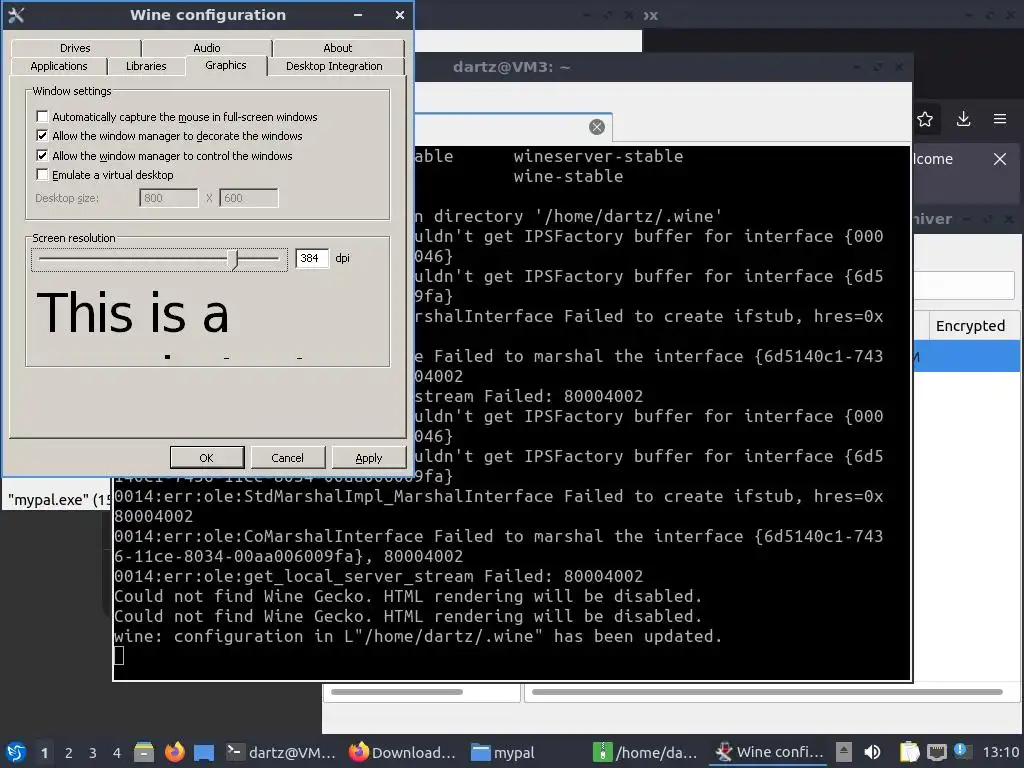This screenshot has height=768, width=1024.
Task: Toggle window manager control windows checkbox
Action: point(42,155)
